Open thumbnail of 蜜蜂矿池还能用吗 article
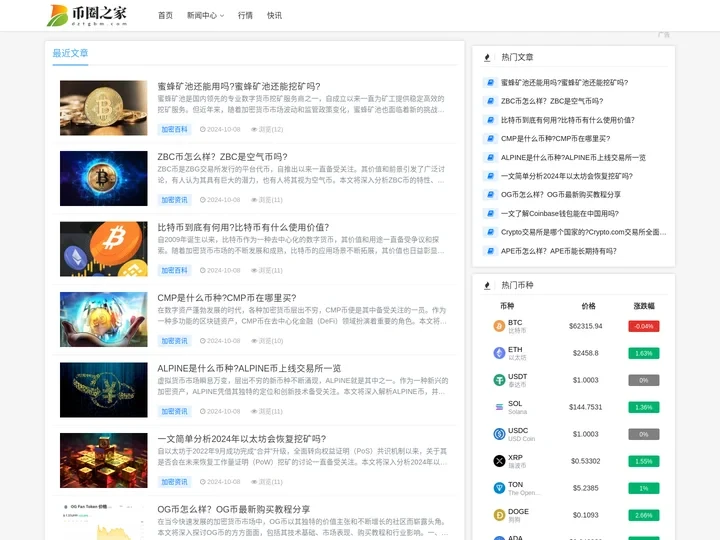The image size is (720, 540). point(104,108)
